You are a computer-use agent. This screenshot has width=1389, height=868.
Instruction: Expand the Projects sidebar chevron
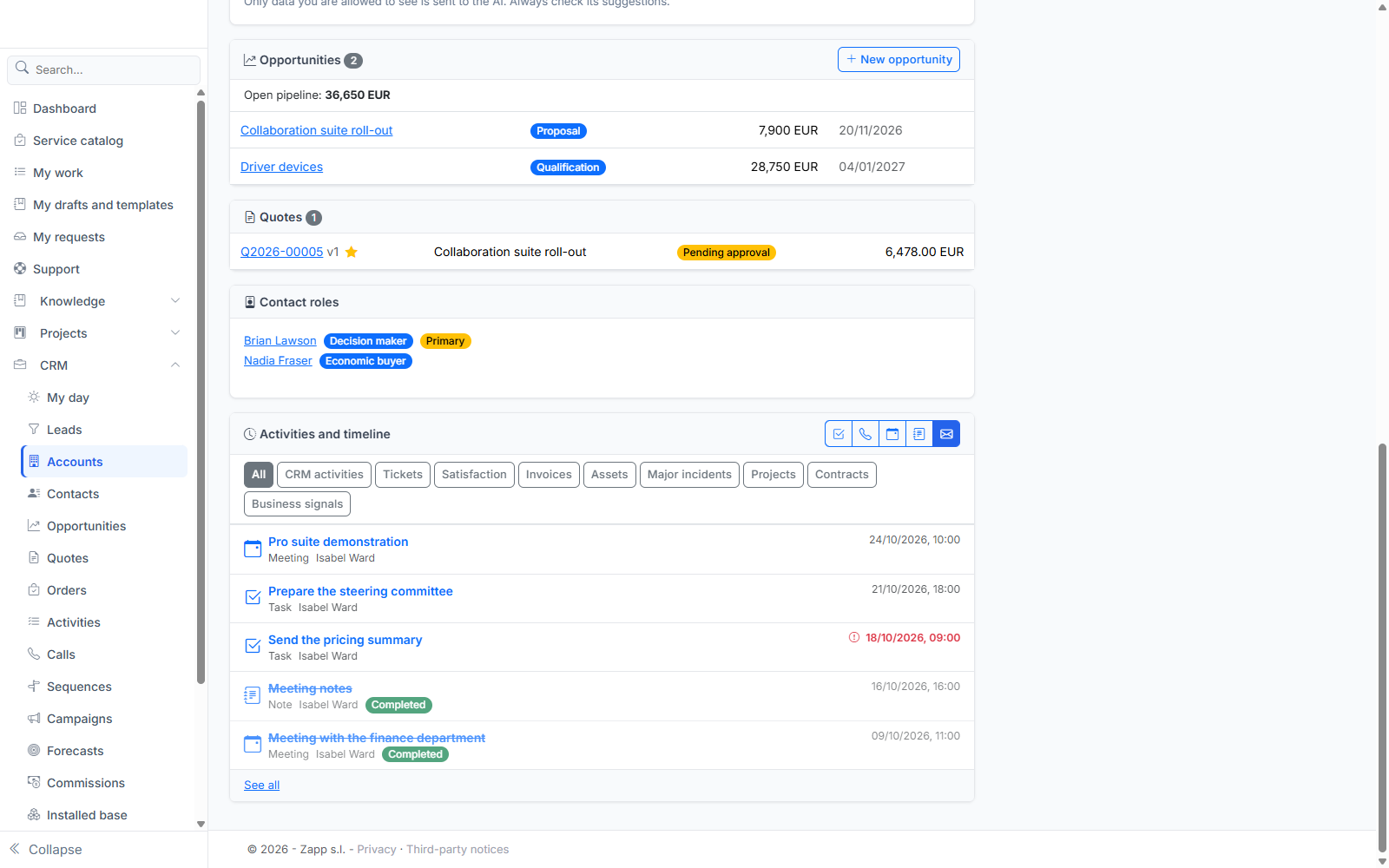175,332
